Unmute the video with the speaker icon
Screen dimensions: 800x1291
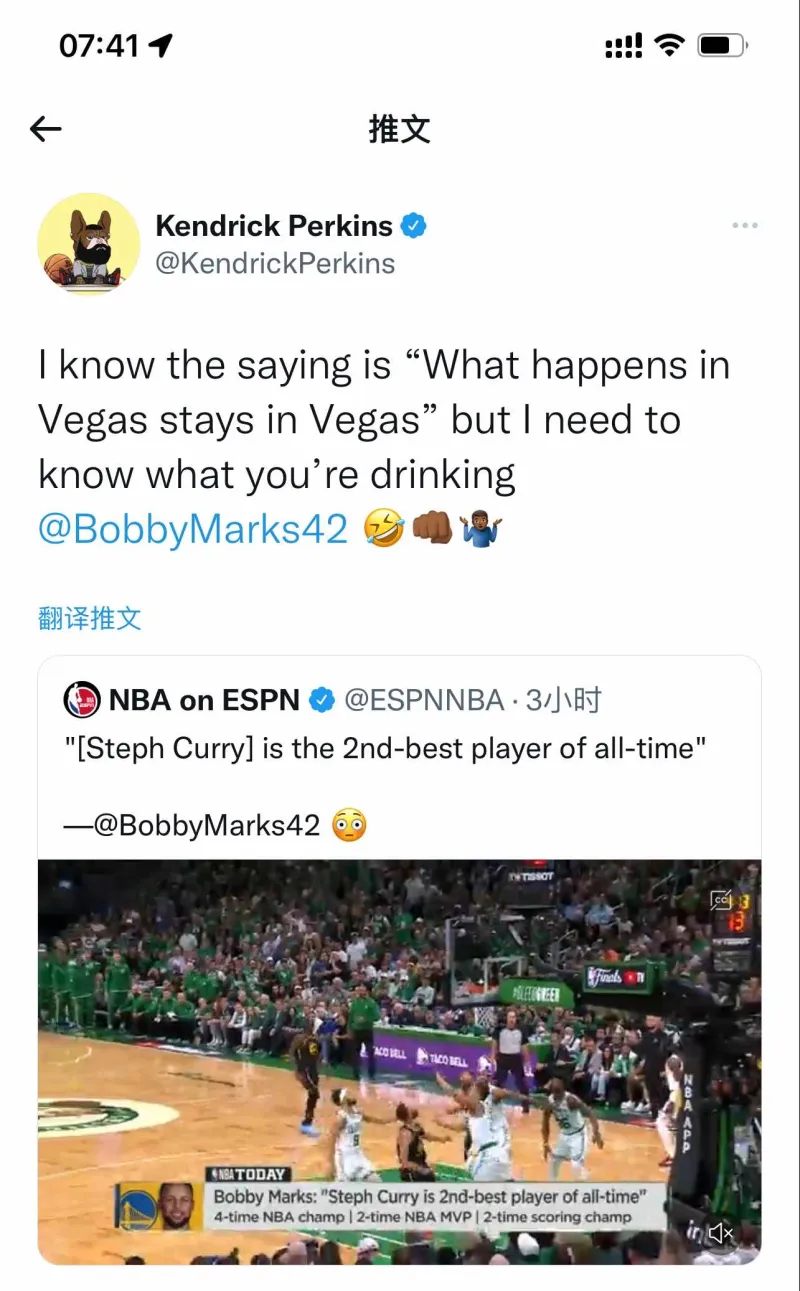[720, 1233]
